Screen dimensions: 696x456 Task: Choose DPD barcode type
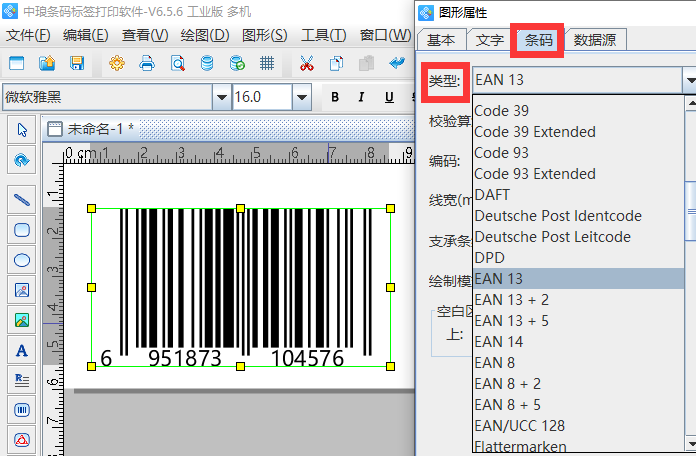click(x=578, y=258)
